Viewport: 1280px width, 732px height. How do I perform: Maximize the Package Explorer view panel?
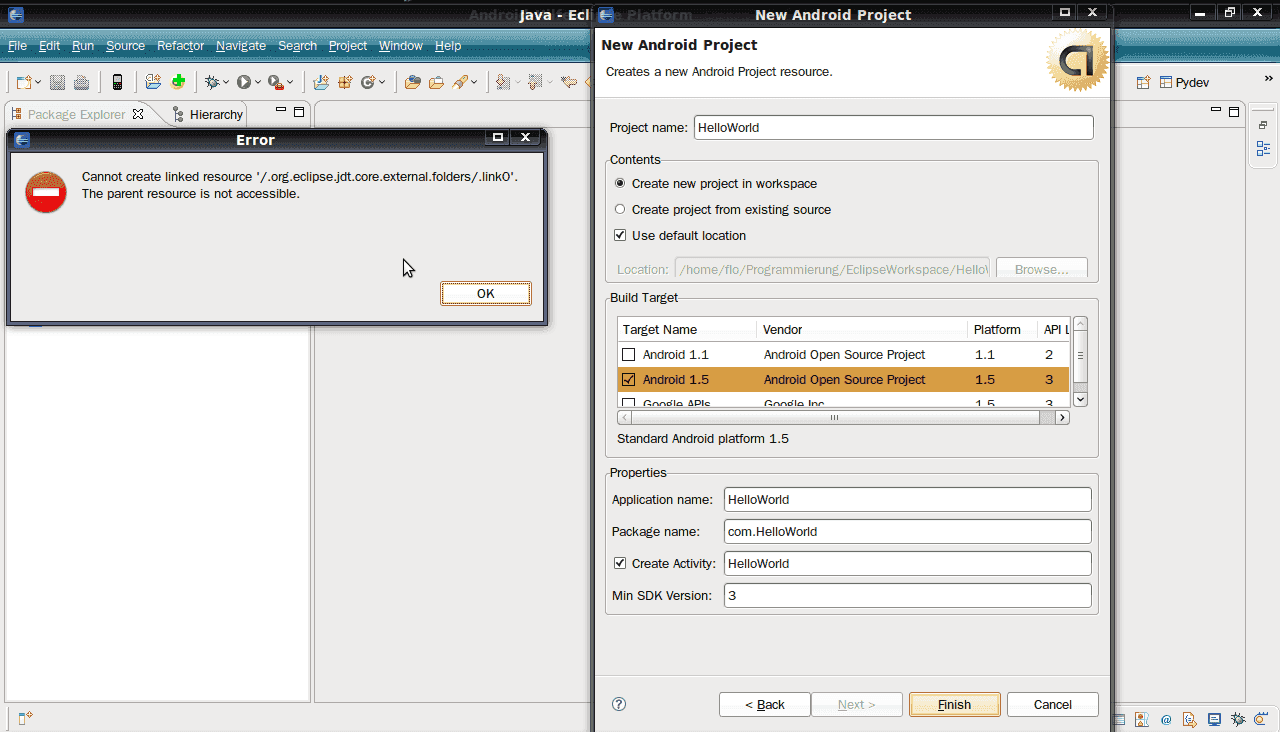(299, 112)
